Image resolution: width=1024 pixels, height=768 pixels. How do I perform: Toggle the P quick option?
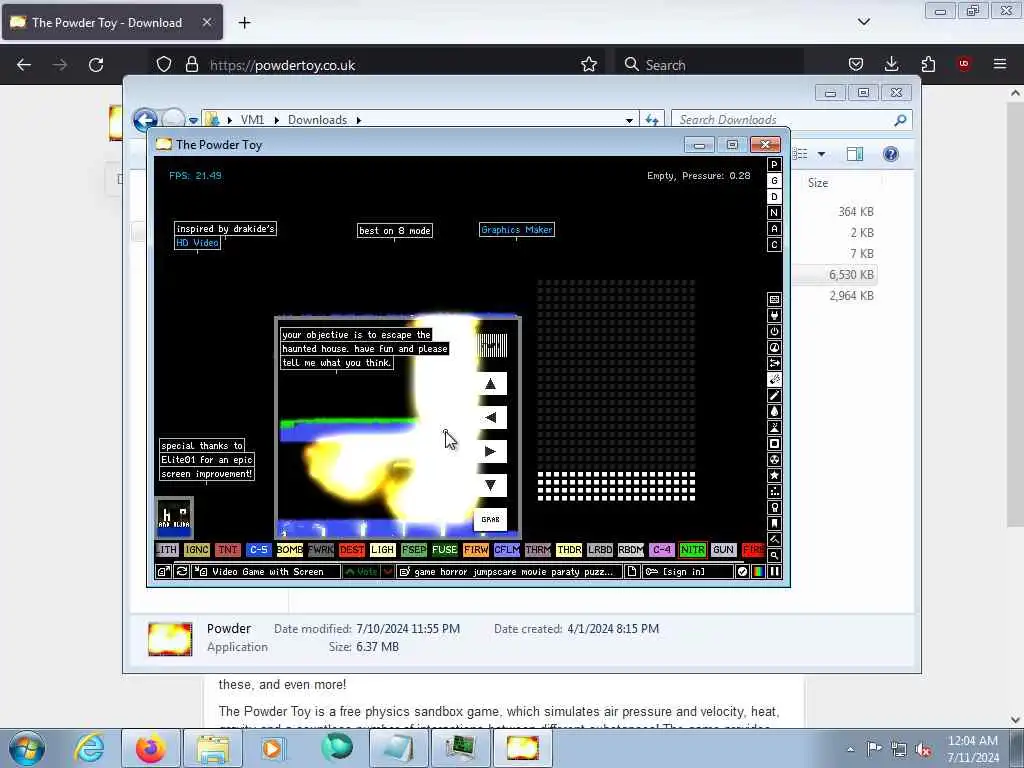coord(774,165)
